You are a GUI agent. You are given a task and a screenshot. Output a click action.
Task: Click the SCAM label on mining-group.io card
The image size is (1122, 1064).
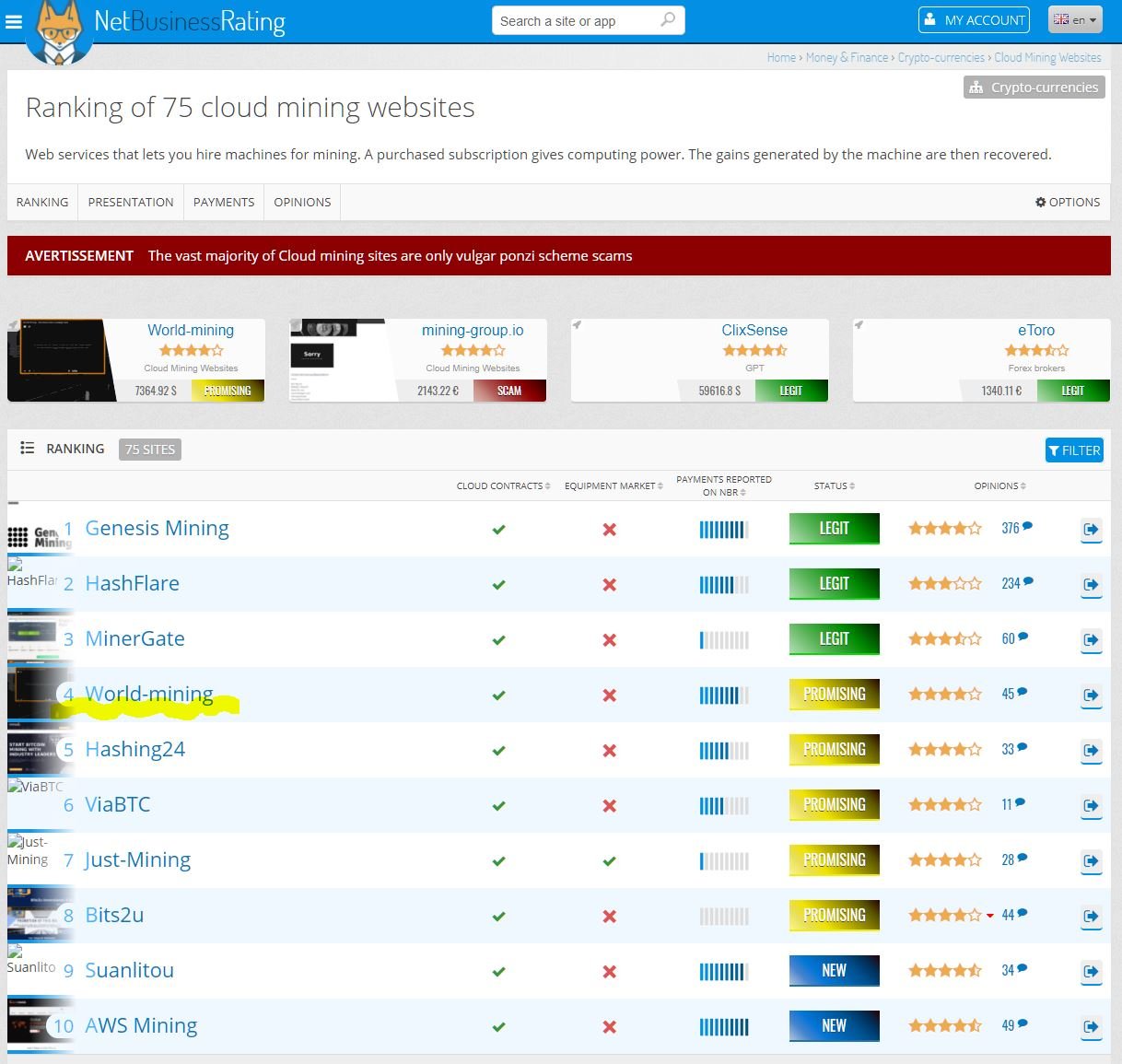click(x=509, y=391)
